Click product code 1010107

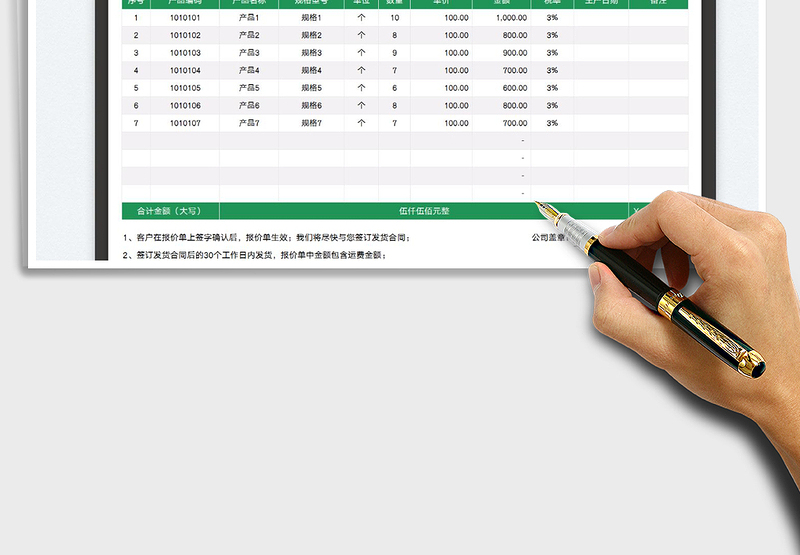click(185, 123)
